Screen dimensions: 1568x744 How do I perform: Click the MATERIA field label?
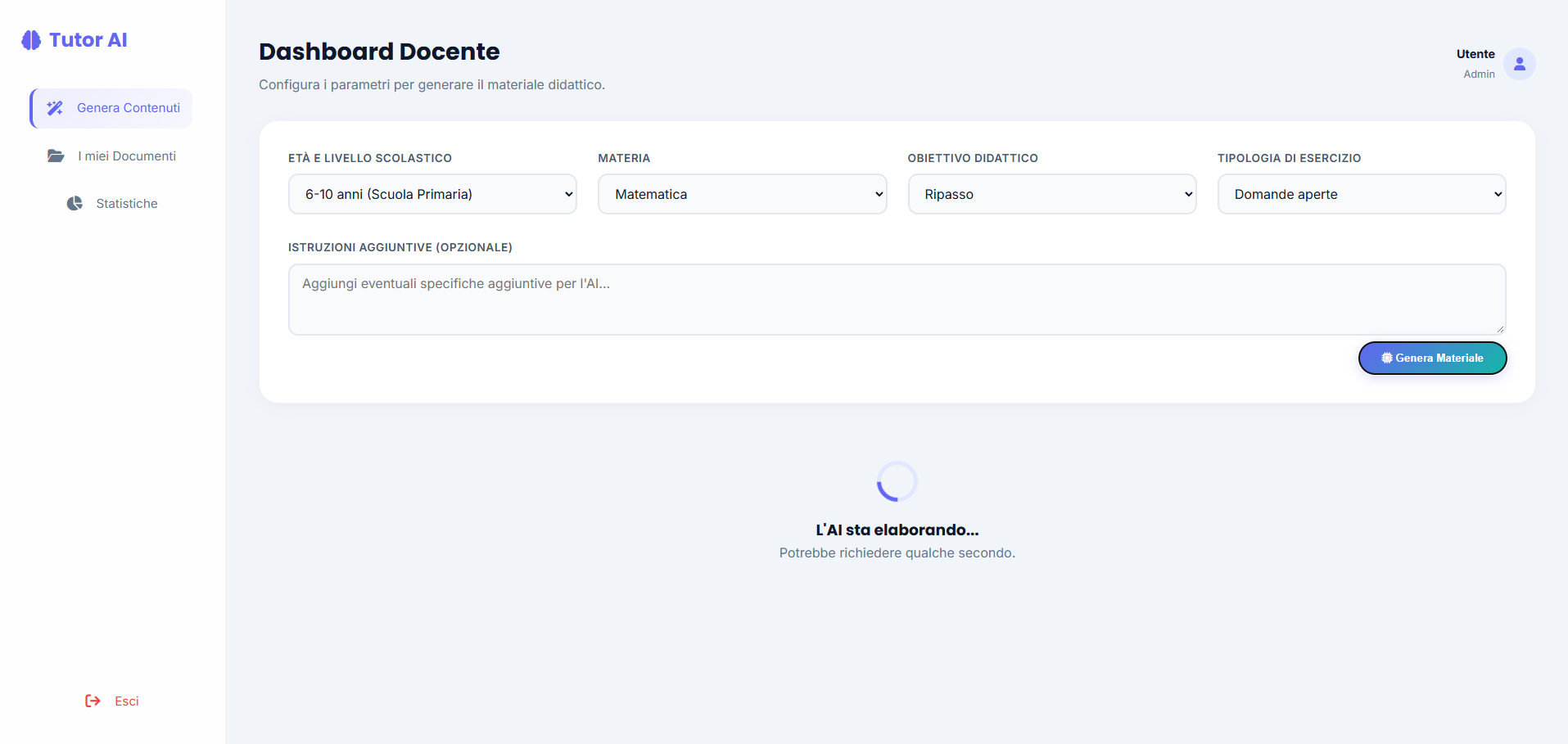pyautogui.click(x=624, y=158)
